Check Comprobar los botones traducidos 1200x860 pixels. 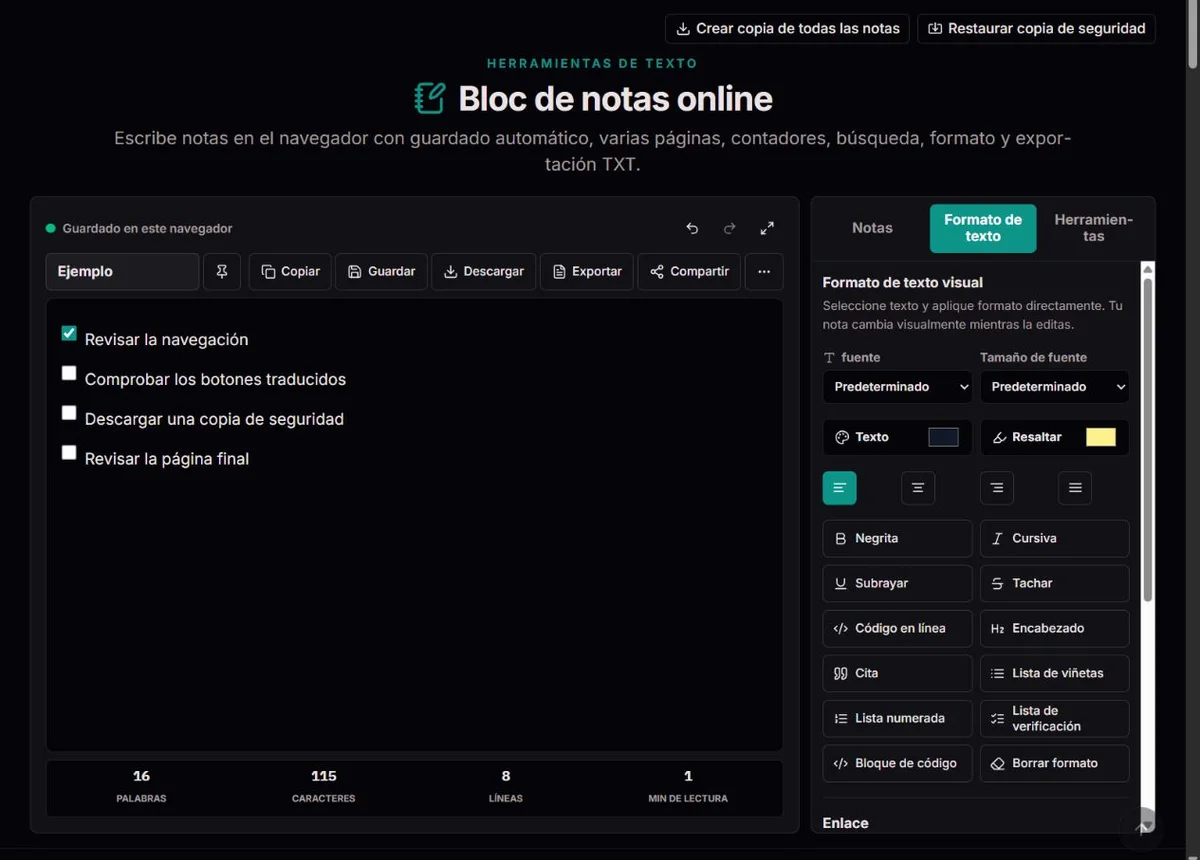69,373
